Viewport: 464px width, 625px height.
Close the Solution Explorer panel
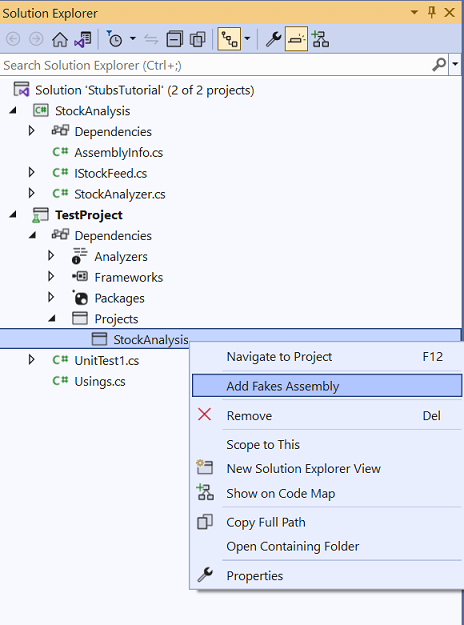(x=450, y=13)
